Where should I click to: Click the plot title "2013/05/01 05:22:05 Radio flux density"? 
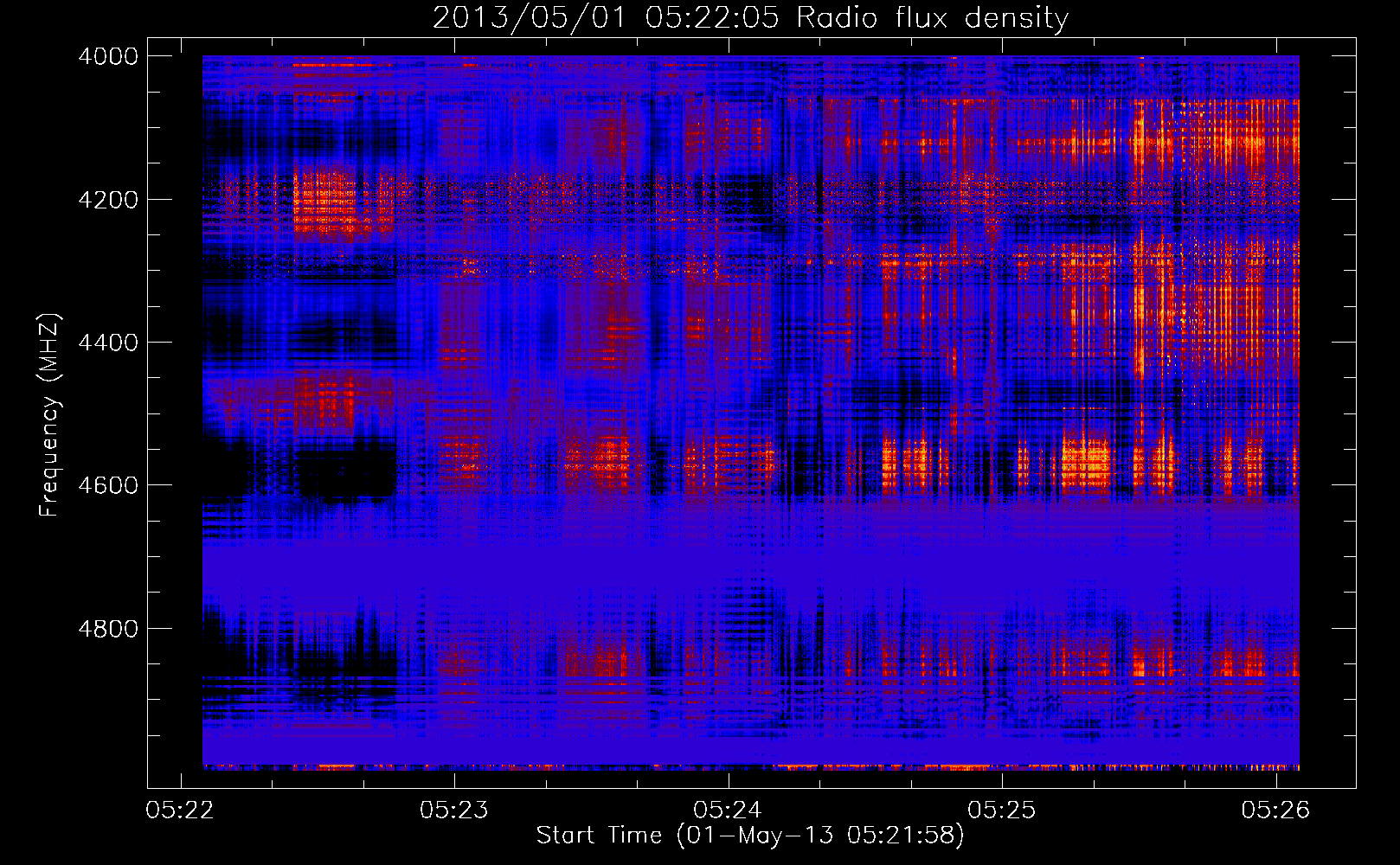(x=750, y=18)
